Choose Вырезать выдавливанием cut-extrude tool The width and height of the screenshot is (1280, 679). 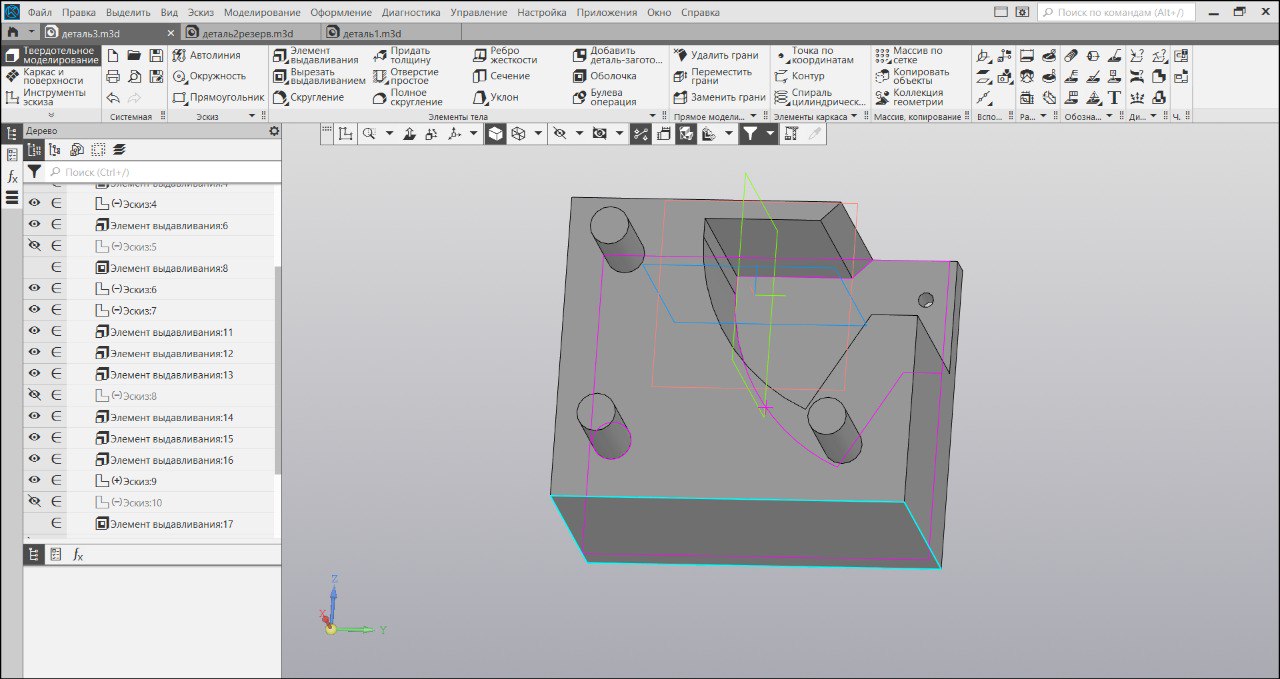point(319,76)
